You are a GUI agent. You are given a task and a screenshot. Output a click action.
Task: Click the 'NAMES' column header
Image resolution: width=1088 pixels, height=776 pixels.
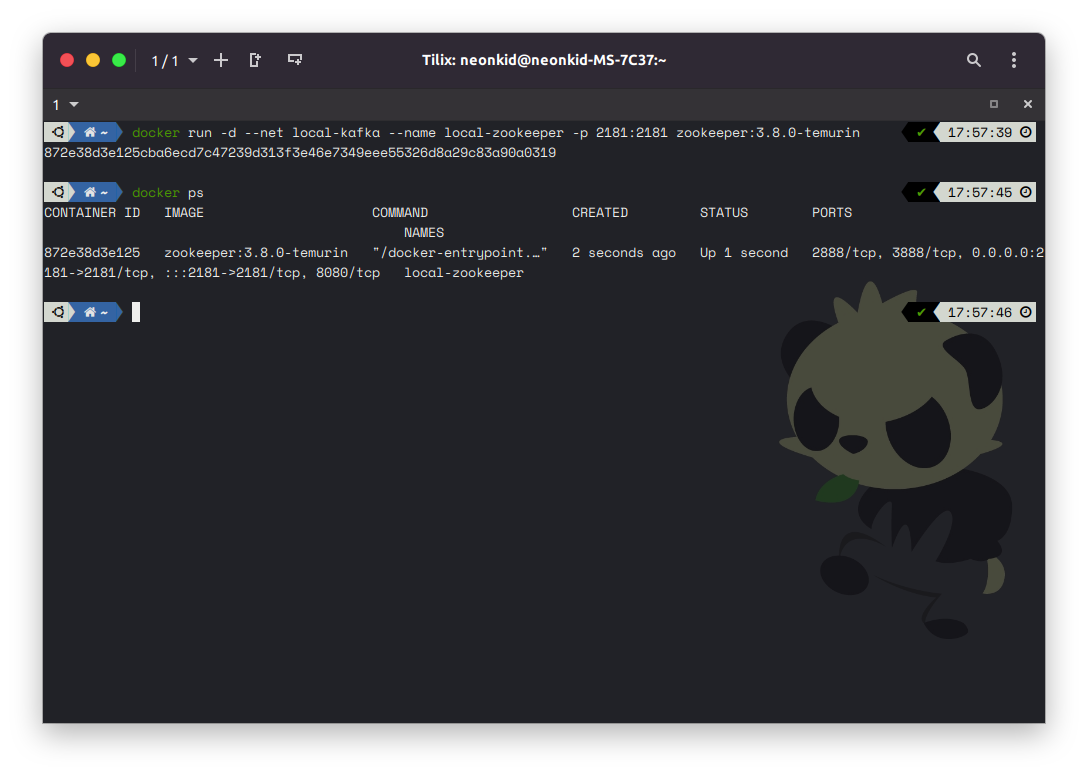coord(424,233)
